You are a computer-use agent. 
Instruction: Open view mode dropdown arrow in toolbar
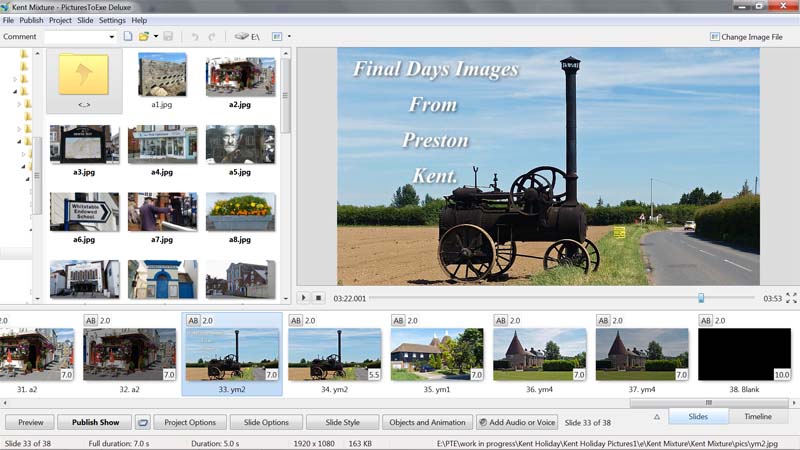tap(289, 36)
